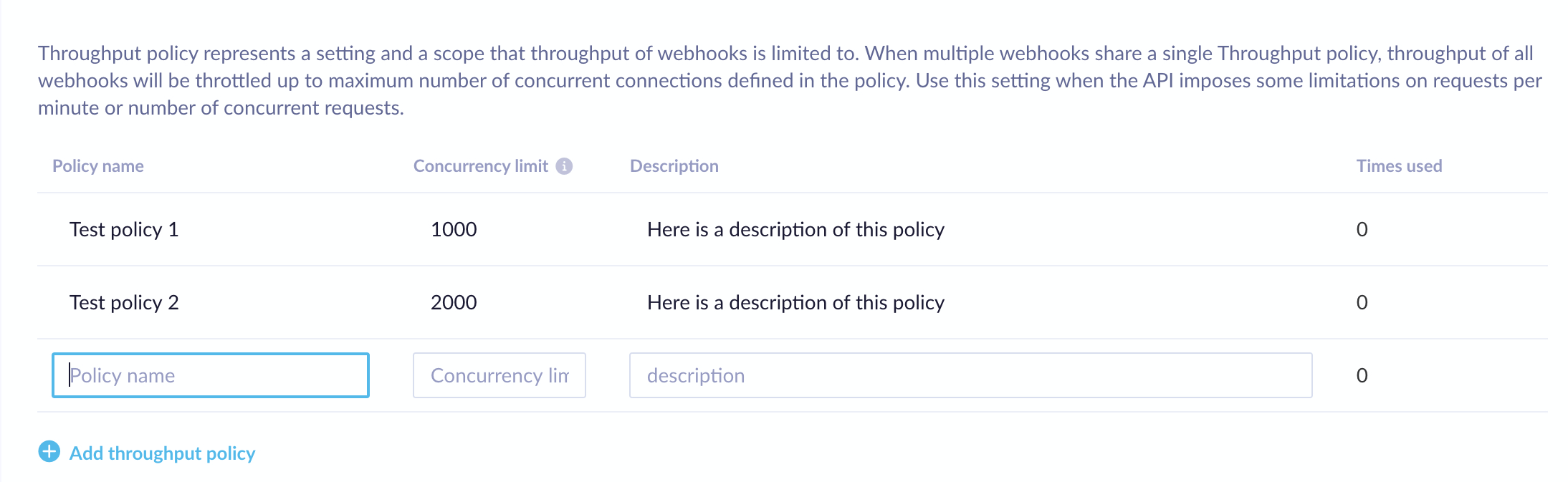This screenshot has width=1568, height=482.
Task: Click the Description column header
Action: click(674, 166)
